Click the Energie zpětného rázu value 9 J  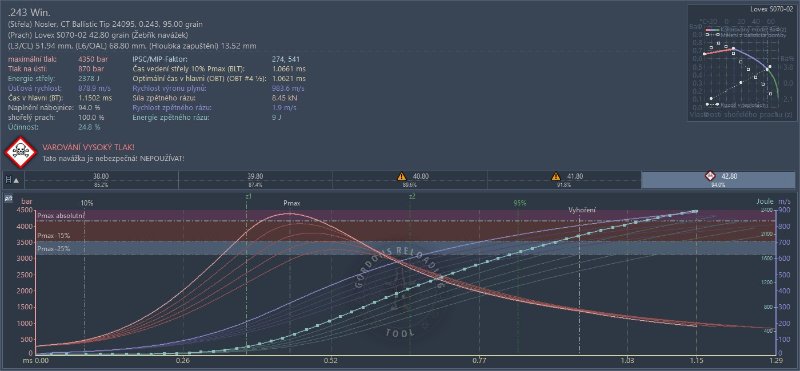[278, 117]
